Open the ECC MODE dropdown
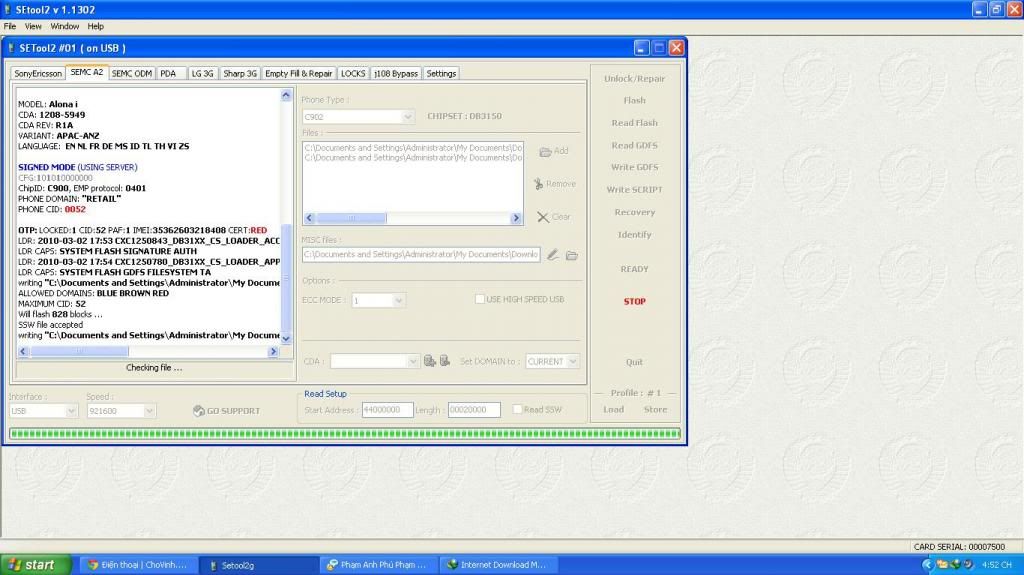The height and width of the screenshot is (575, 1024). 398,301
